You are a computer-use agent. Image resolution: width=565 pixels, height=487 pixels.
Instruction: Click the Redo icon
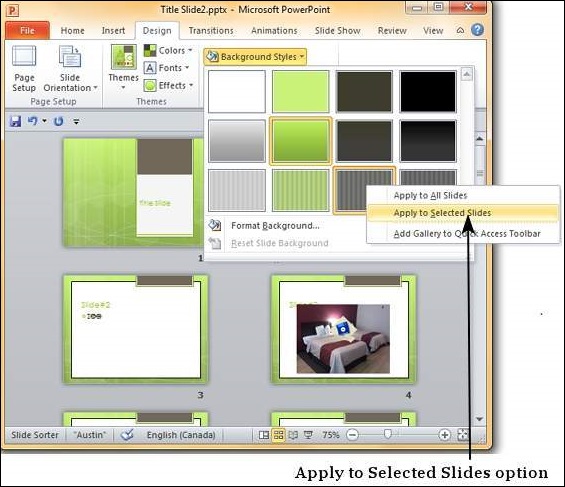click(x=58, y=121)
